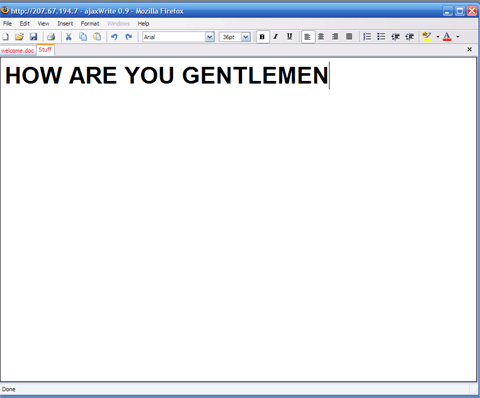Apply the red font color
This screenshot has height=398, width=480.
pos(447,37)
